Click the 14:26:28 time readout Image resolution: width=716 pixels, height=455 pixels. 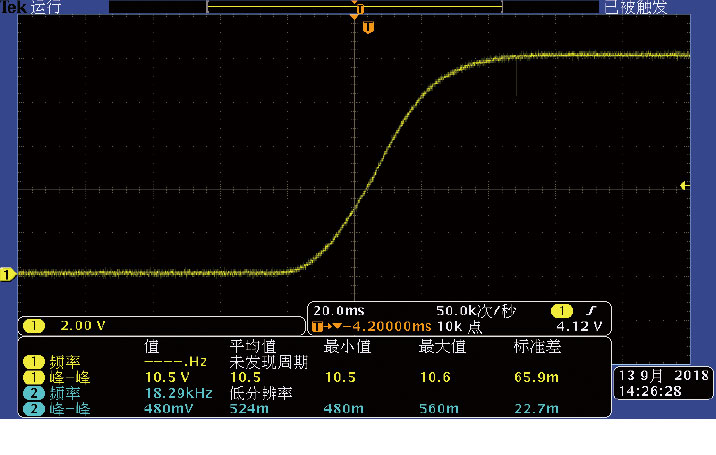click(x=650, y=392)
